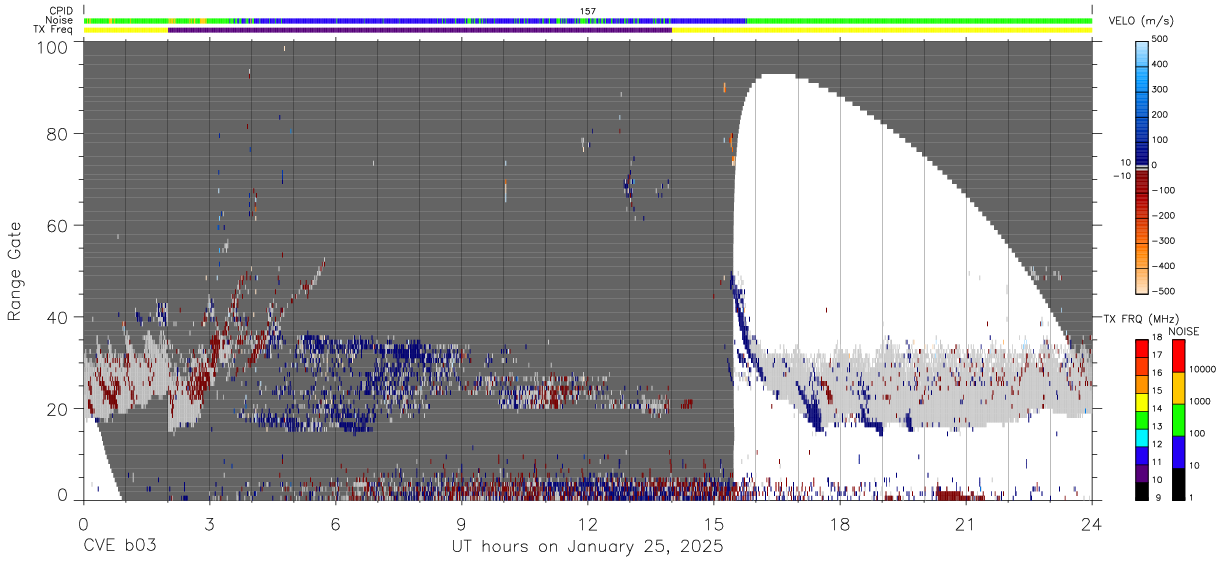
Task: Click the 400 tick on the velocity scale
Action: click(x=1162, y=64)
